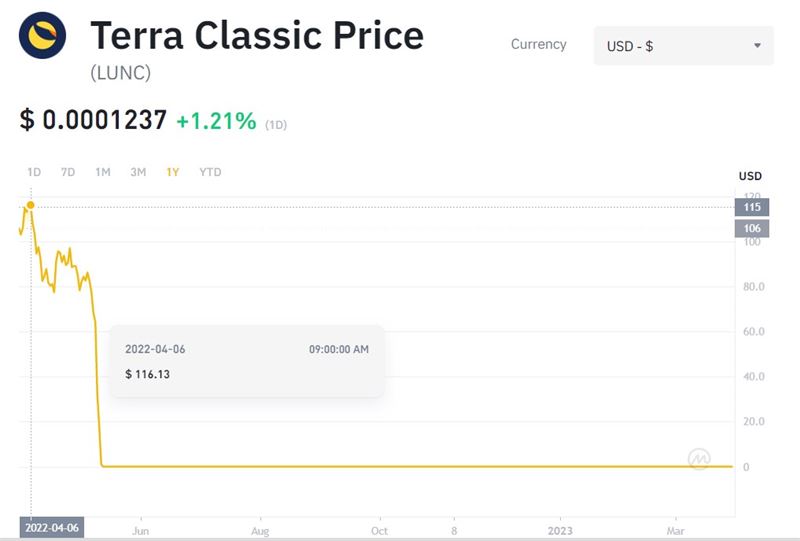Switch chart to 1M range
Screen dimensions: 800x541
(x=103, y=172)
